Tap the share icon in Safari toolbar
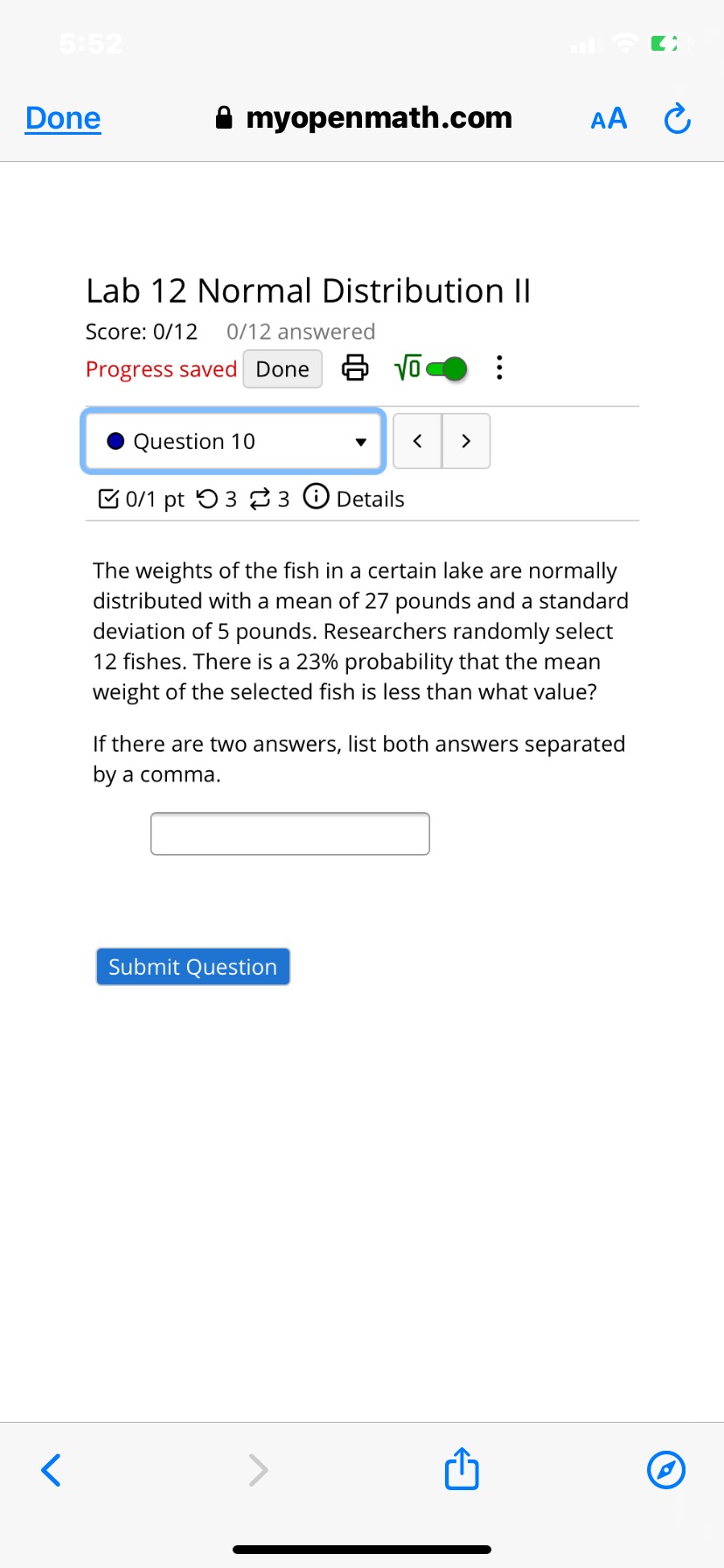The image size is (724, 1568). click(x=461, y=1469)
